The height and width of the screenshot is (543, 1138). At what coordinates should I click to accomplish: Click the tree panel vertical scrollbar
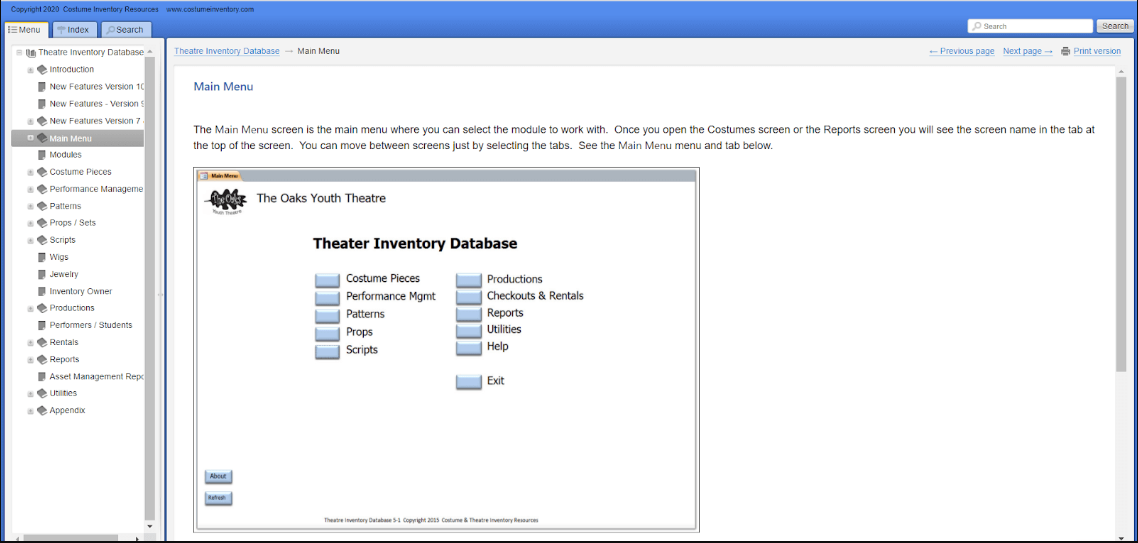[150, 287]
